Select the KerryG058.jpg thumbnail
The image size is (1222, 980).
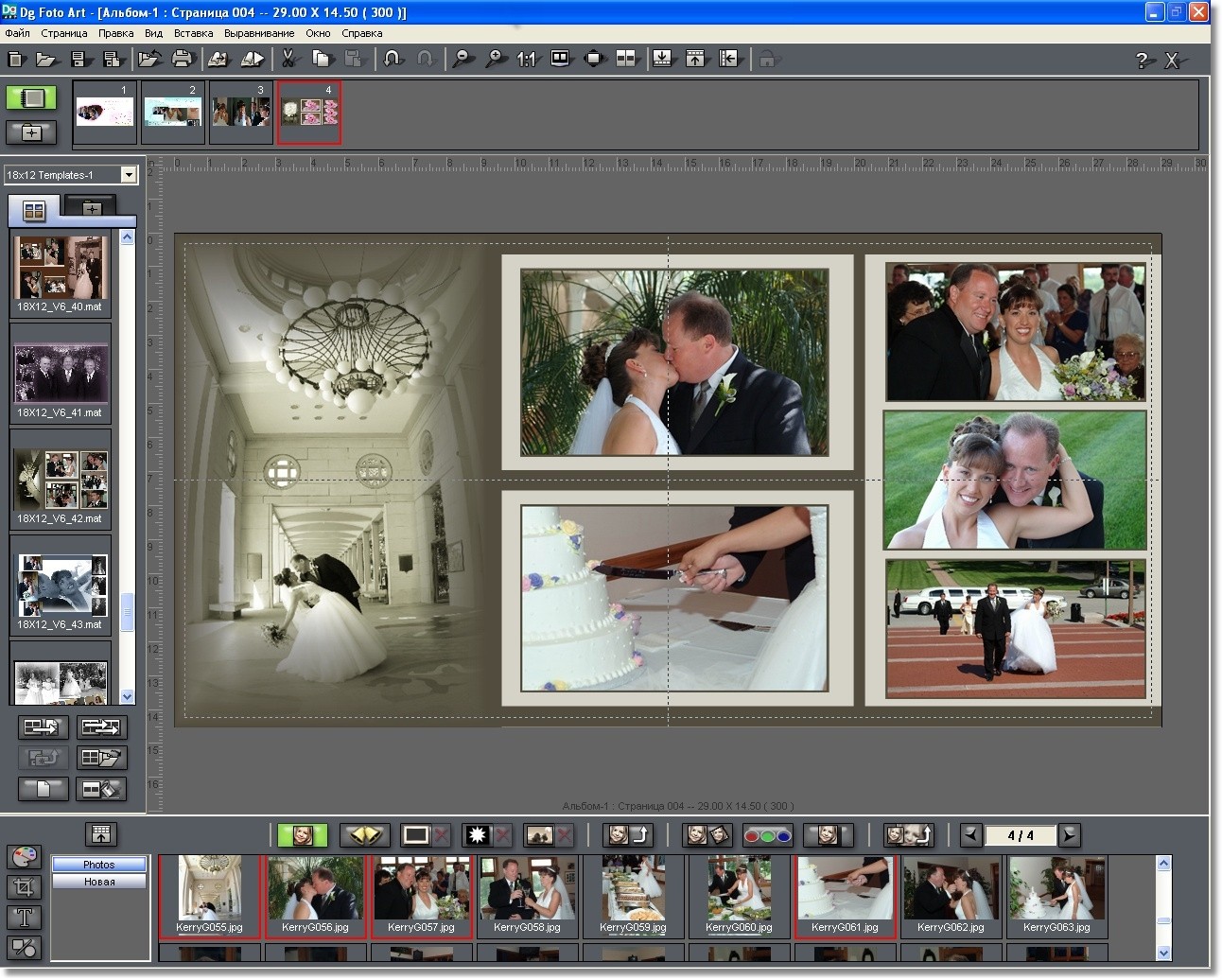pos(527,897)
